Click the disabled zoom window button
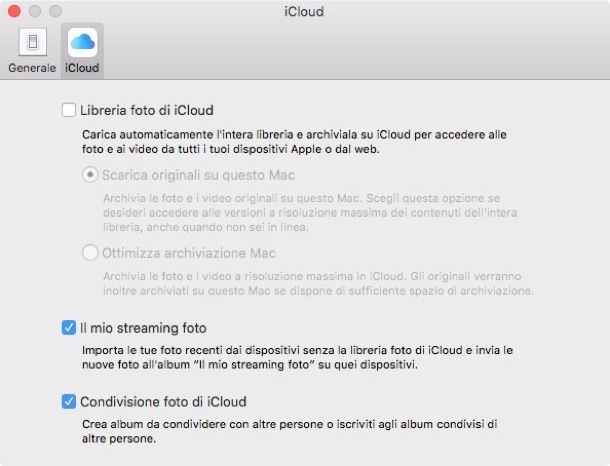 click(x=53, y=12)
